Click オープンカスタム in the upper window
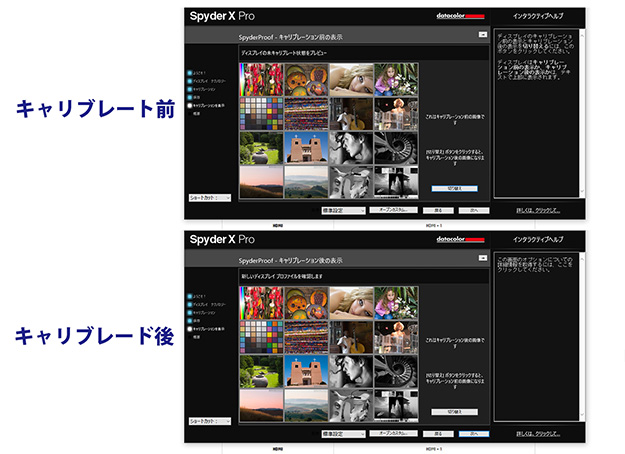 (395, 210)
